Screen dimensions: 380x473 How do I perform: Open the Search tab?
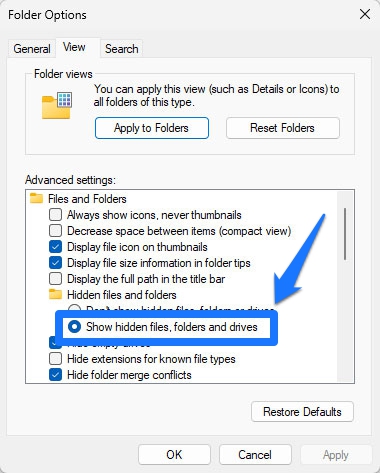[121, 49]
